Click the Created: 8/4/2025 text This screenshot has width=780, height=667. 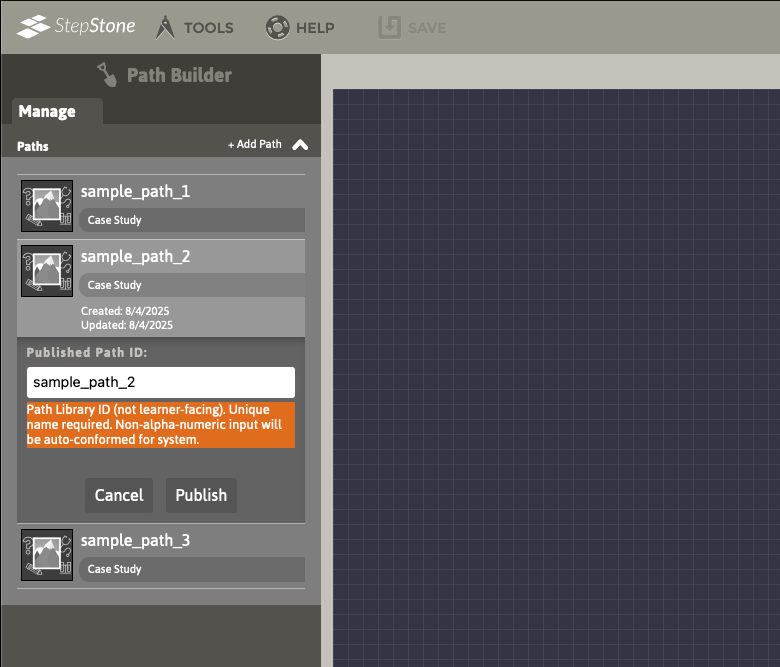[x=125, y=311]
